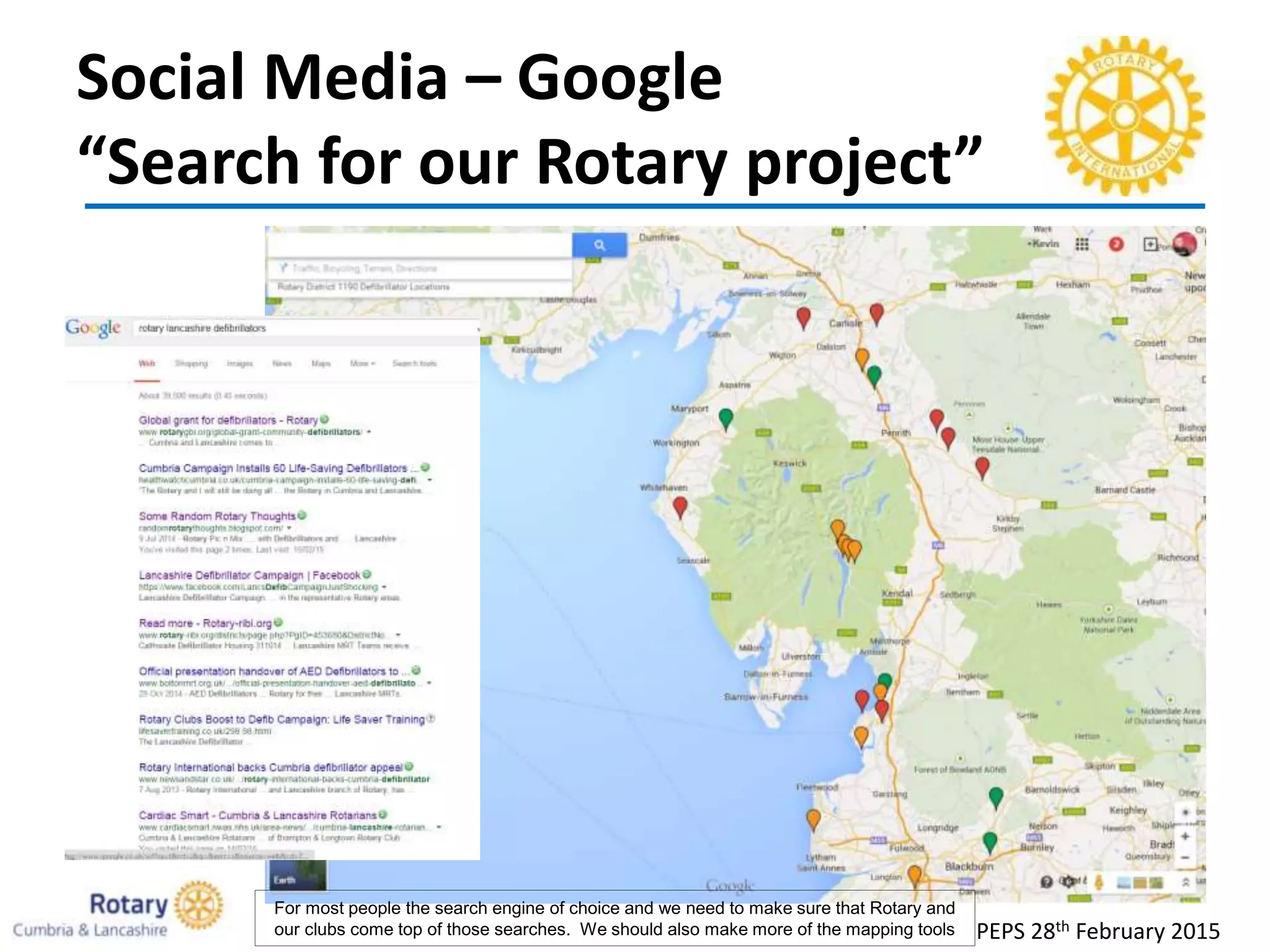Open the map help question-mark icon
1270x952 pixels.
click(1047, 881)
